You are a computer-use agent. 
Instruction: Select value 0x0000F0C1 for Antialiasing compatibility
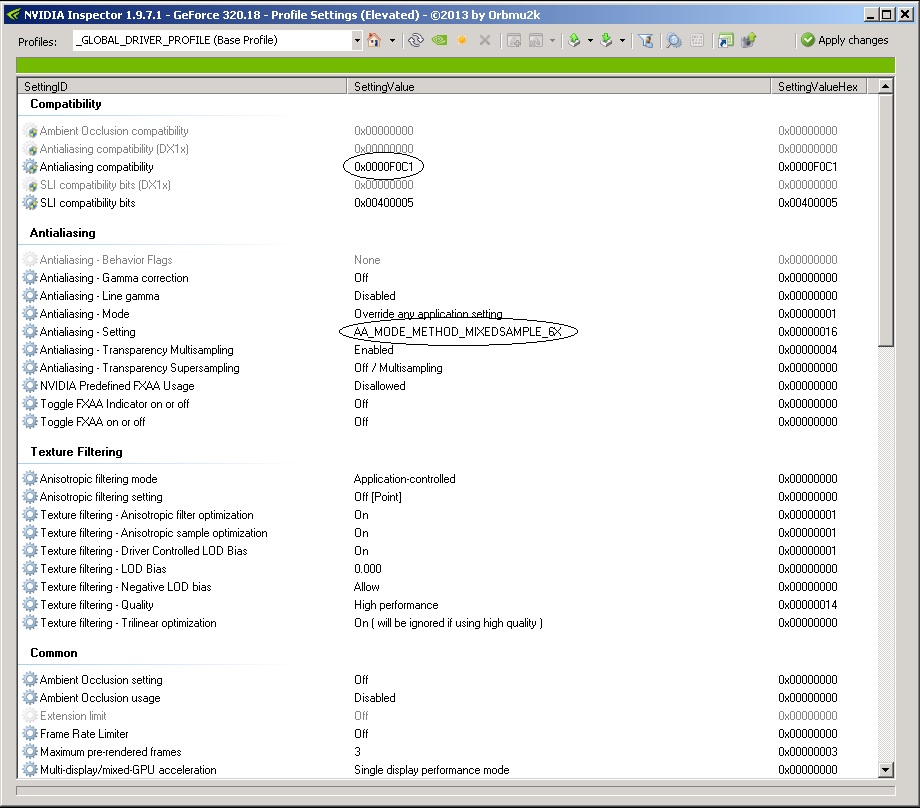click(x=384, y=167)
